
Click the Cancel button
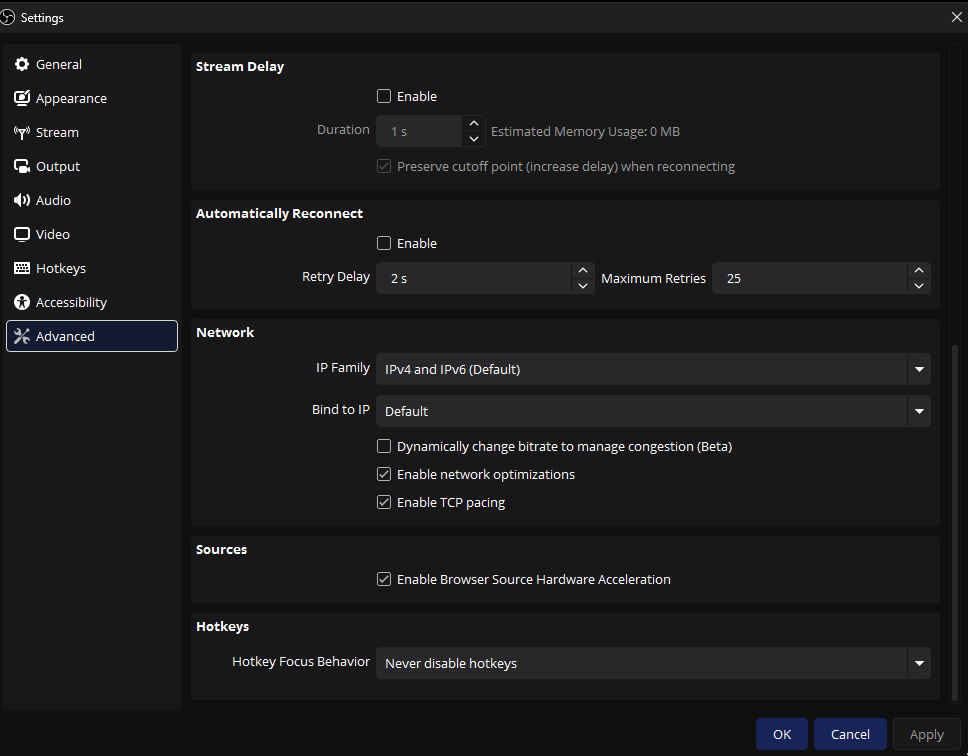[850, 734]
